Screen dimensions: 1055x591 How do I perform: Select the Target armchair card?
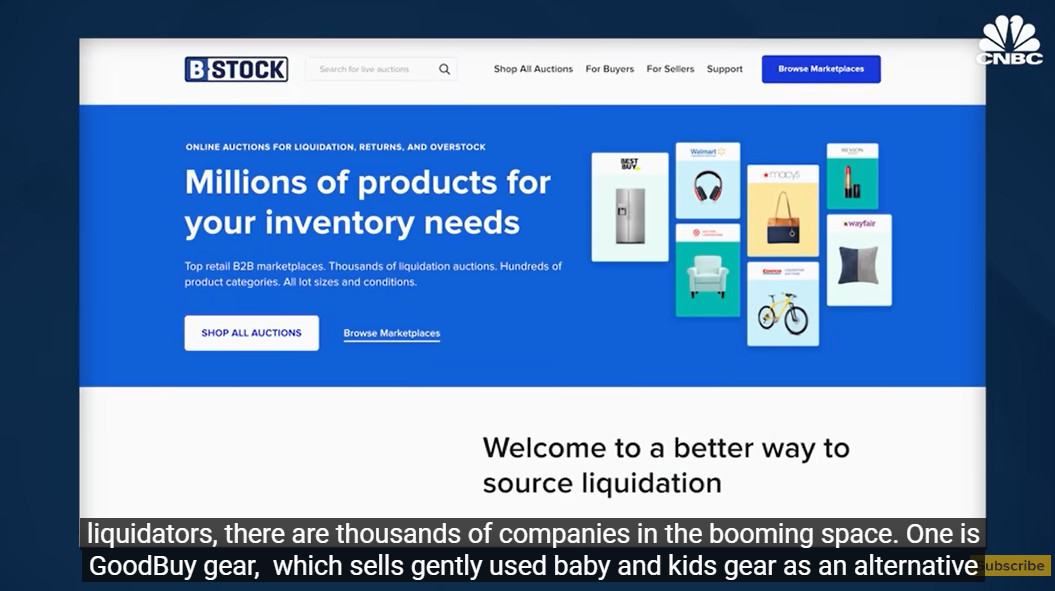pos(708,271)
